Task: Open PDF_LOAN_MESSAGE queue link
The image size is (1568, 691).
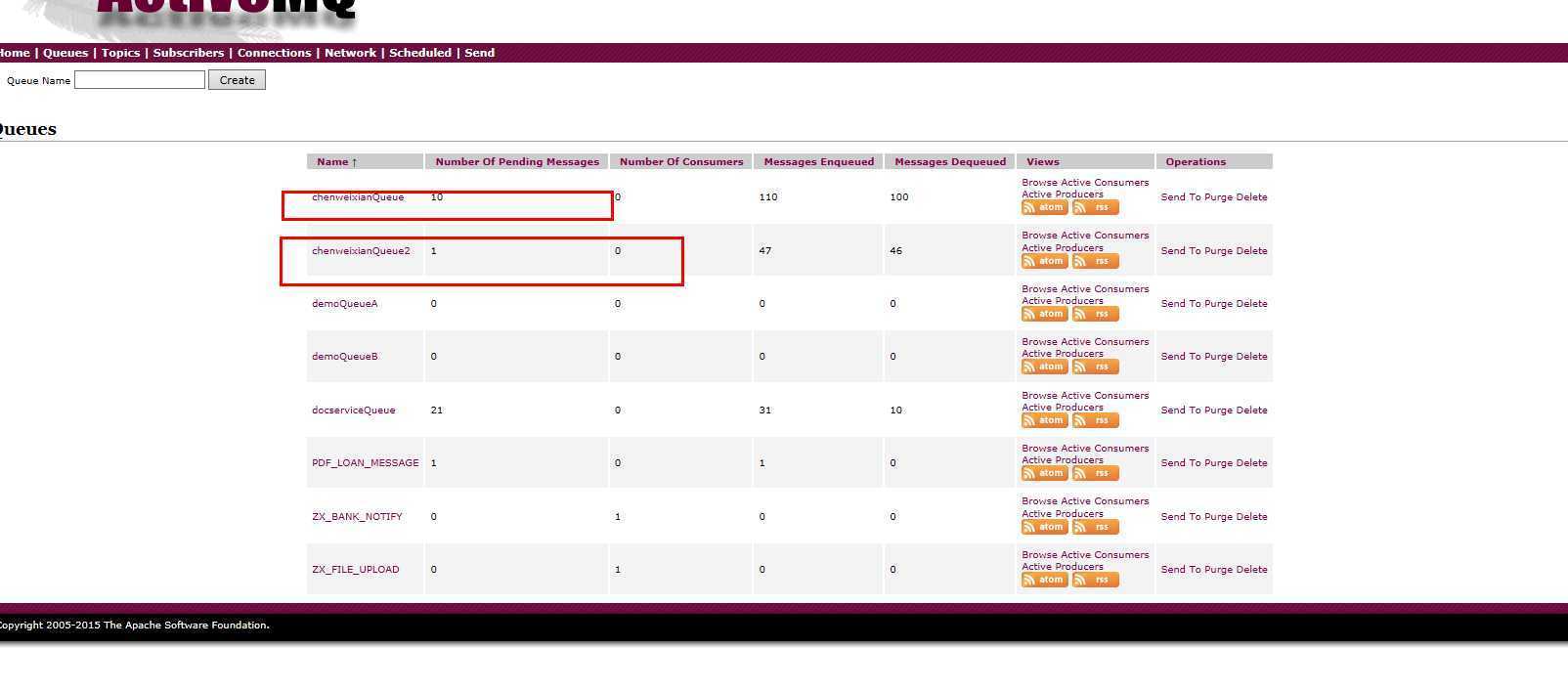Action: coord(366,463)
